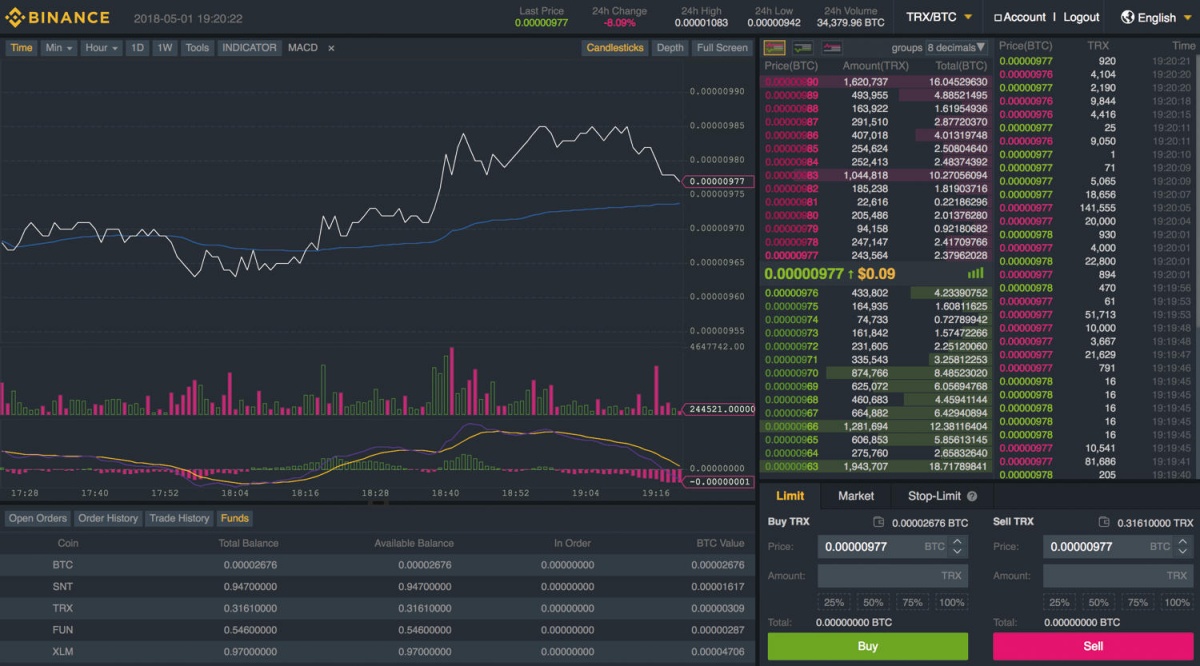Click the Account link
Viewport: 1200px width, 666px height.
pos(1025,17)
